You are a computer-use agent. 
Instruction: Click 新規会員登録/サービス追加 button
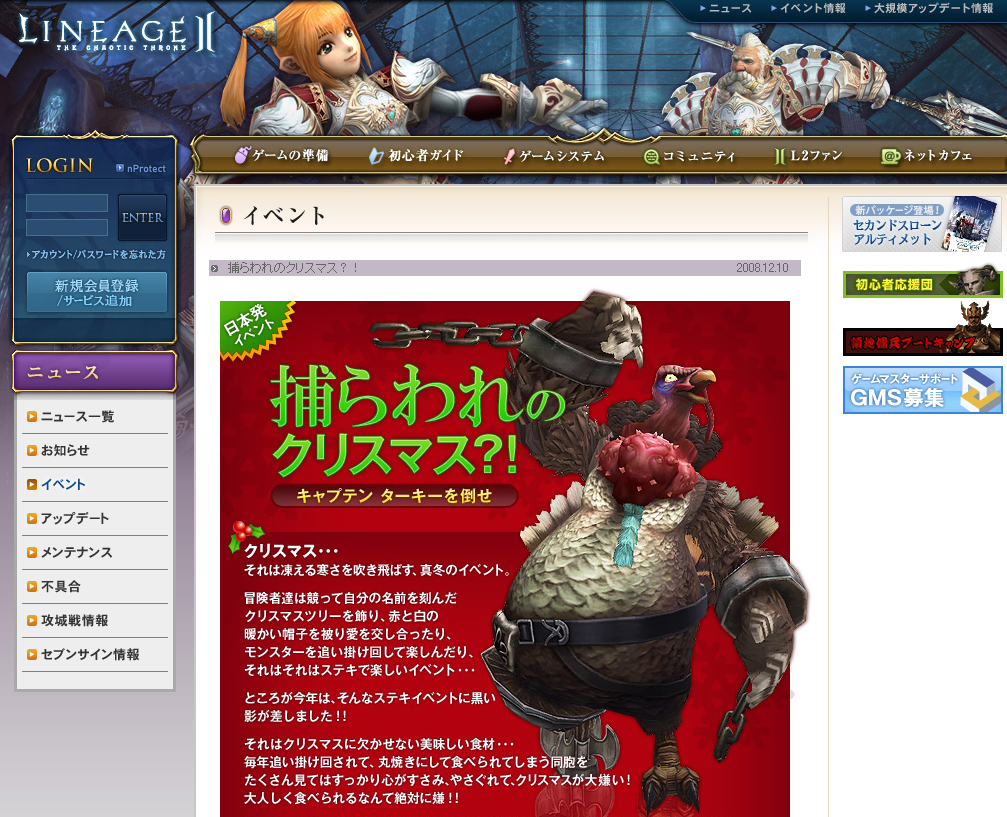tap(97, 292)
